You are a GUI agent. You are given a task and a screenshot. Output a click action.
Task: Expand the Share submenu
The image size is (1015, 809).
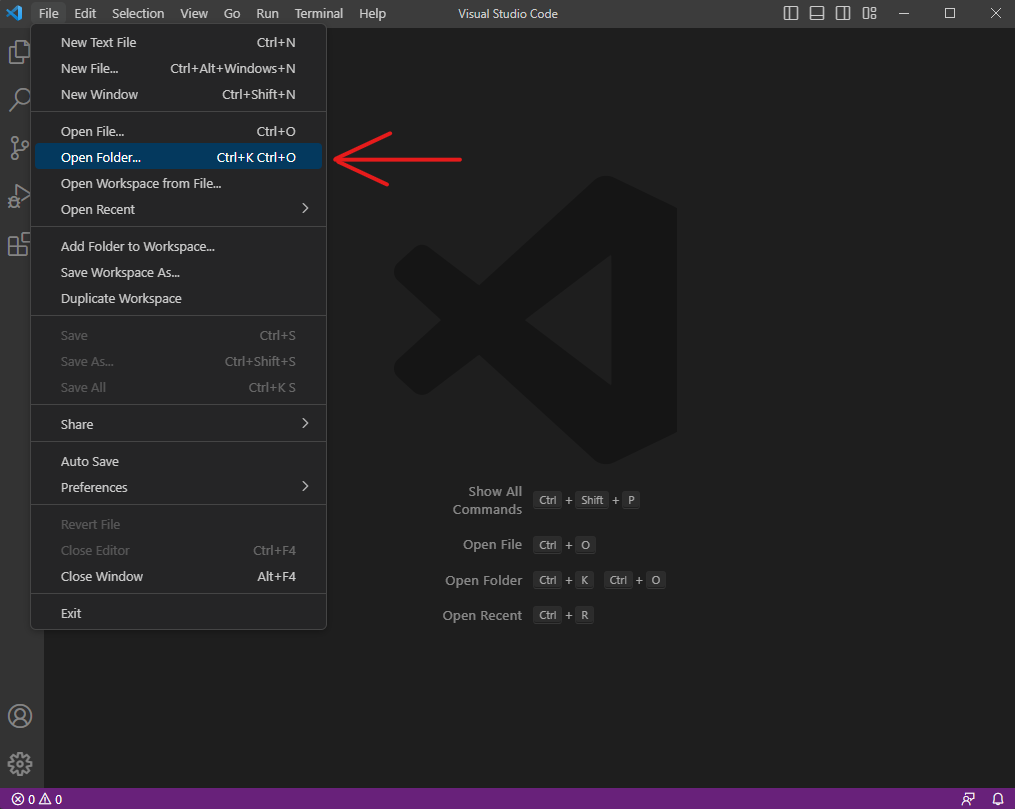[x=180, y=424]
